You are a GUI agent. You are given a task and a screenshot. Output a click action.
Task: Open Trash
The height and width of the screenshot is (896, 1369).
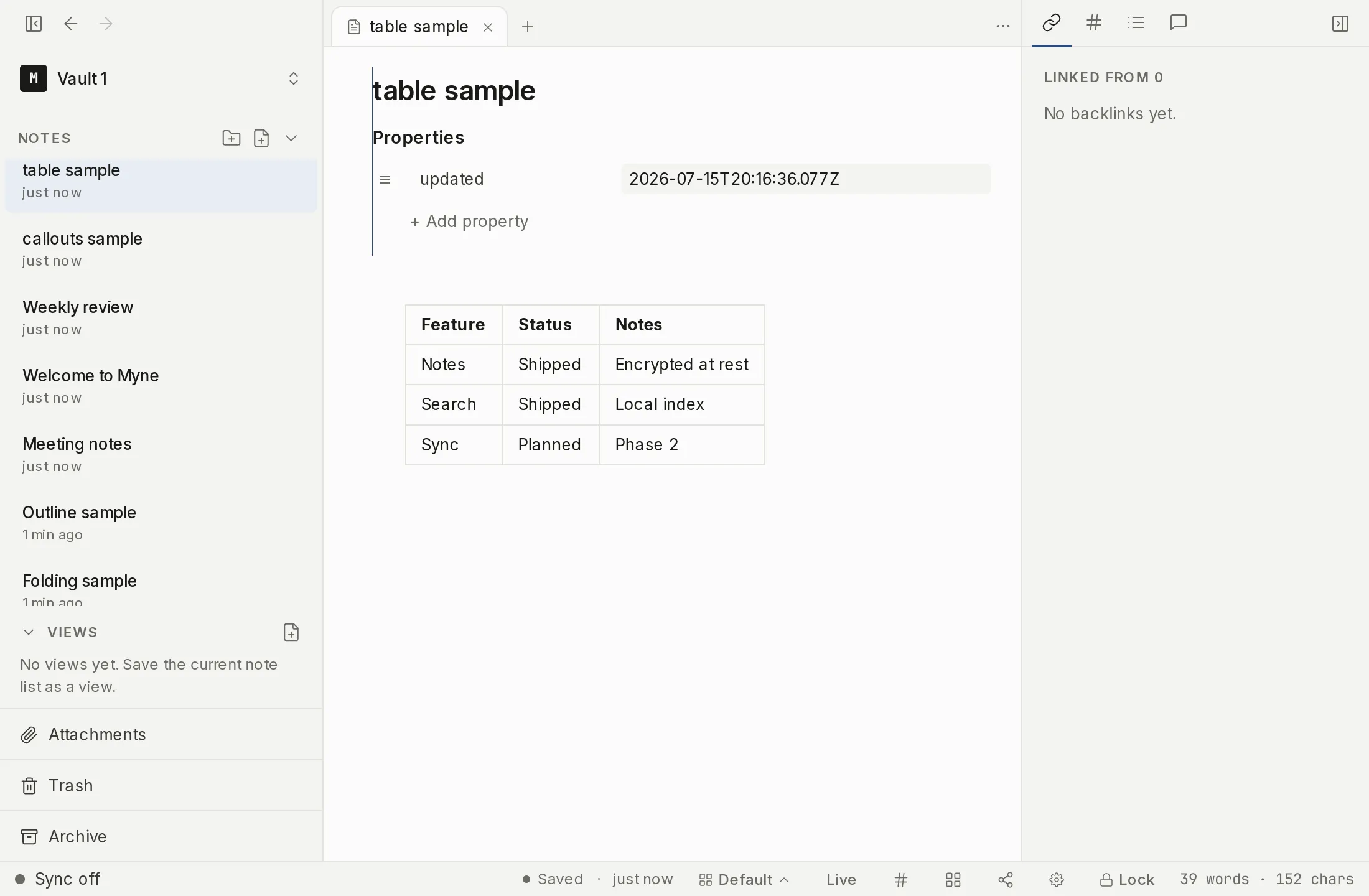[161, 785]
